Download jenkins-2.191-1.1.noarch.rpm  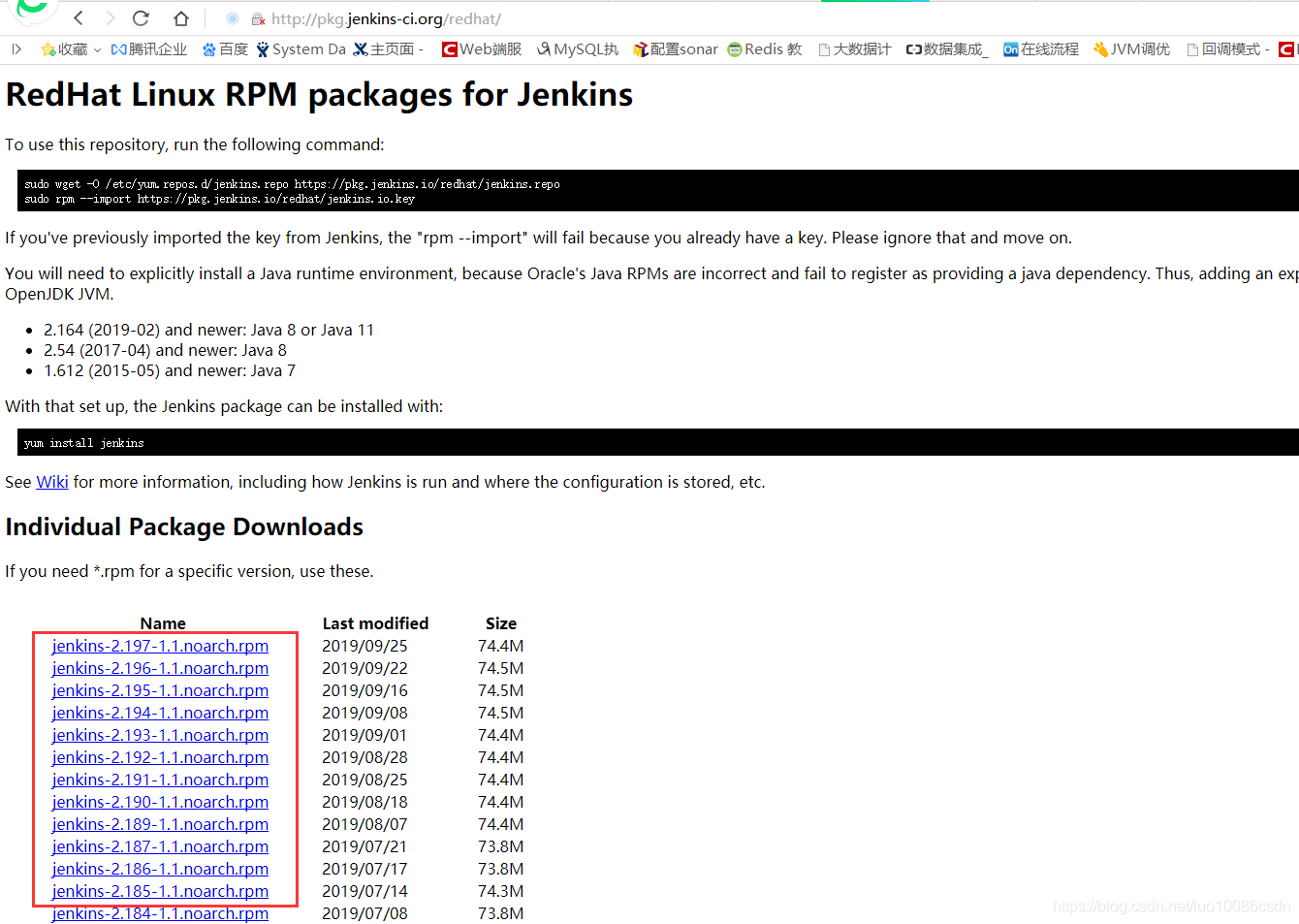pyautogui.click(x=160, y=780)
